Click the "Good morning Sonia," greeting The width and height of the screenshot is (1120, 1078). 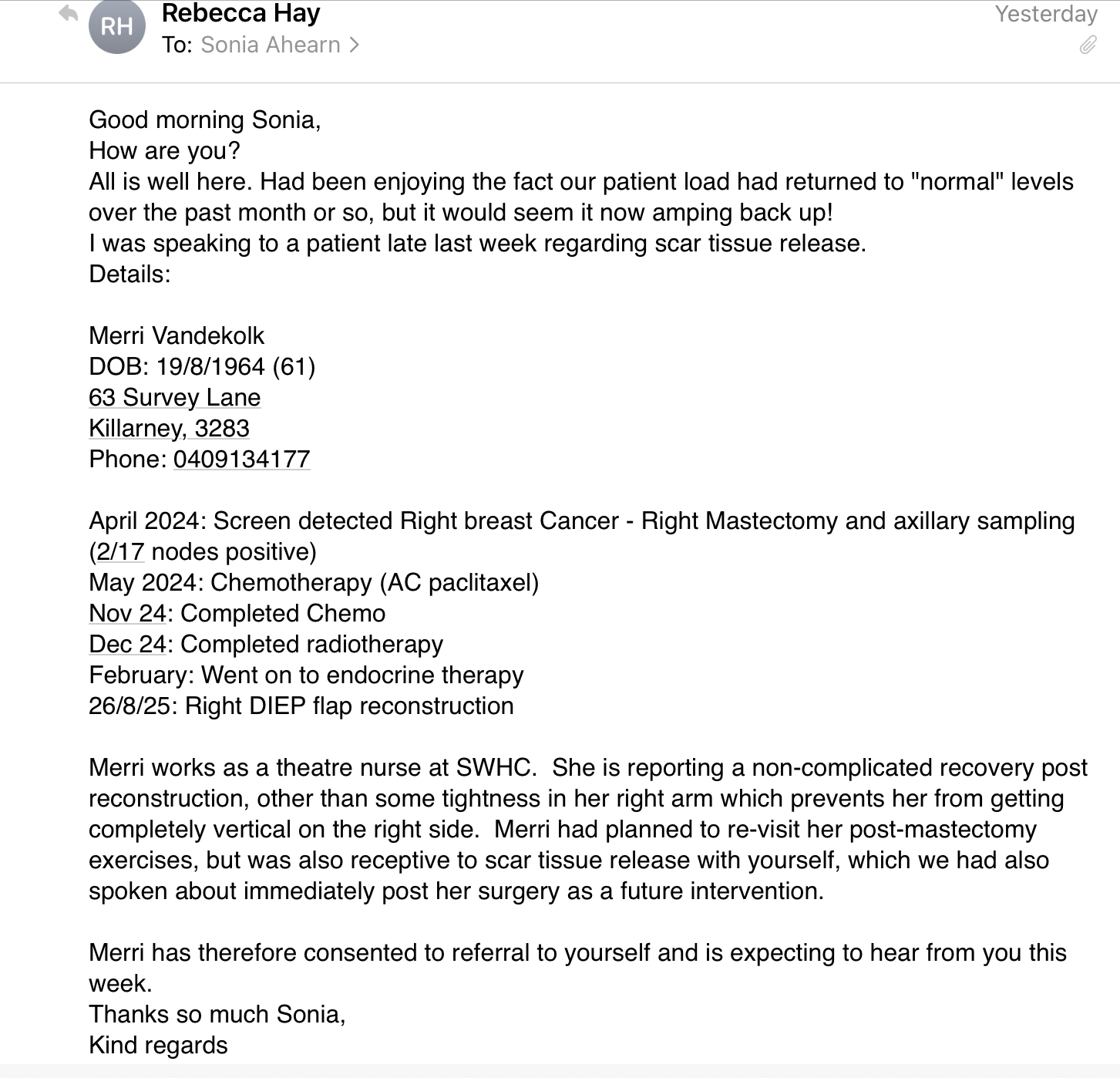(x=204, y=120)
